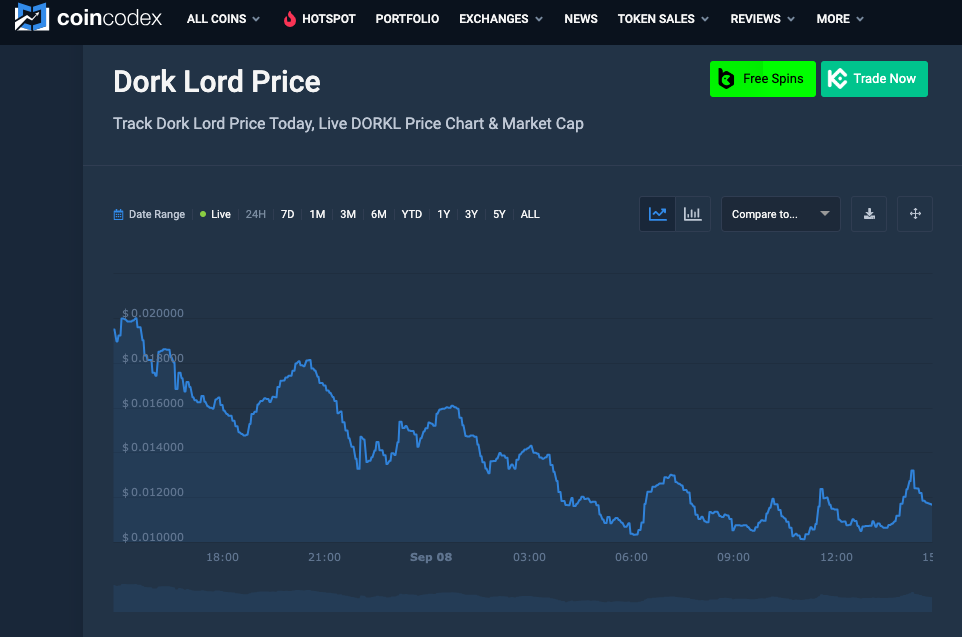Switch to line chart view icon
962x637 pixels.
pos(658,214)
